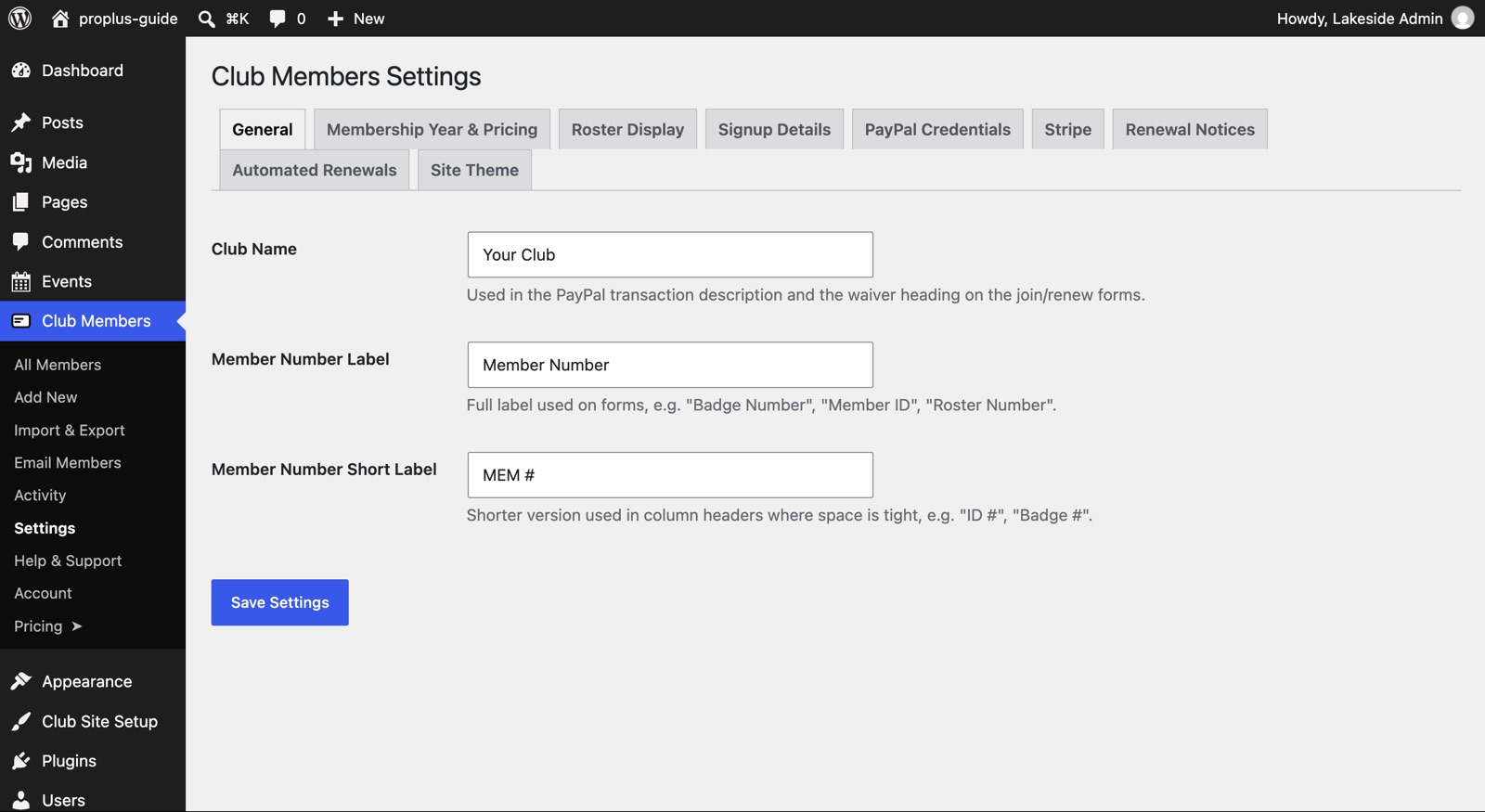1485x812 pixels.
Task: Open the comments bubble in admin bar
Action: [278, 19]
